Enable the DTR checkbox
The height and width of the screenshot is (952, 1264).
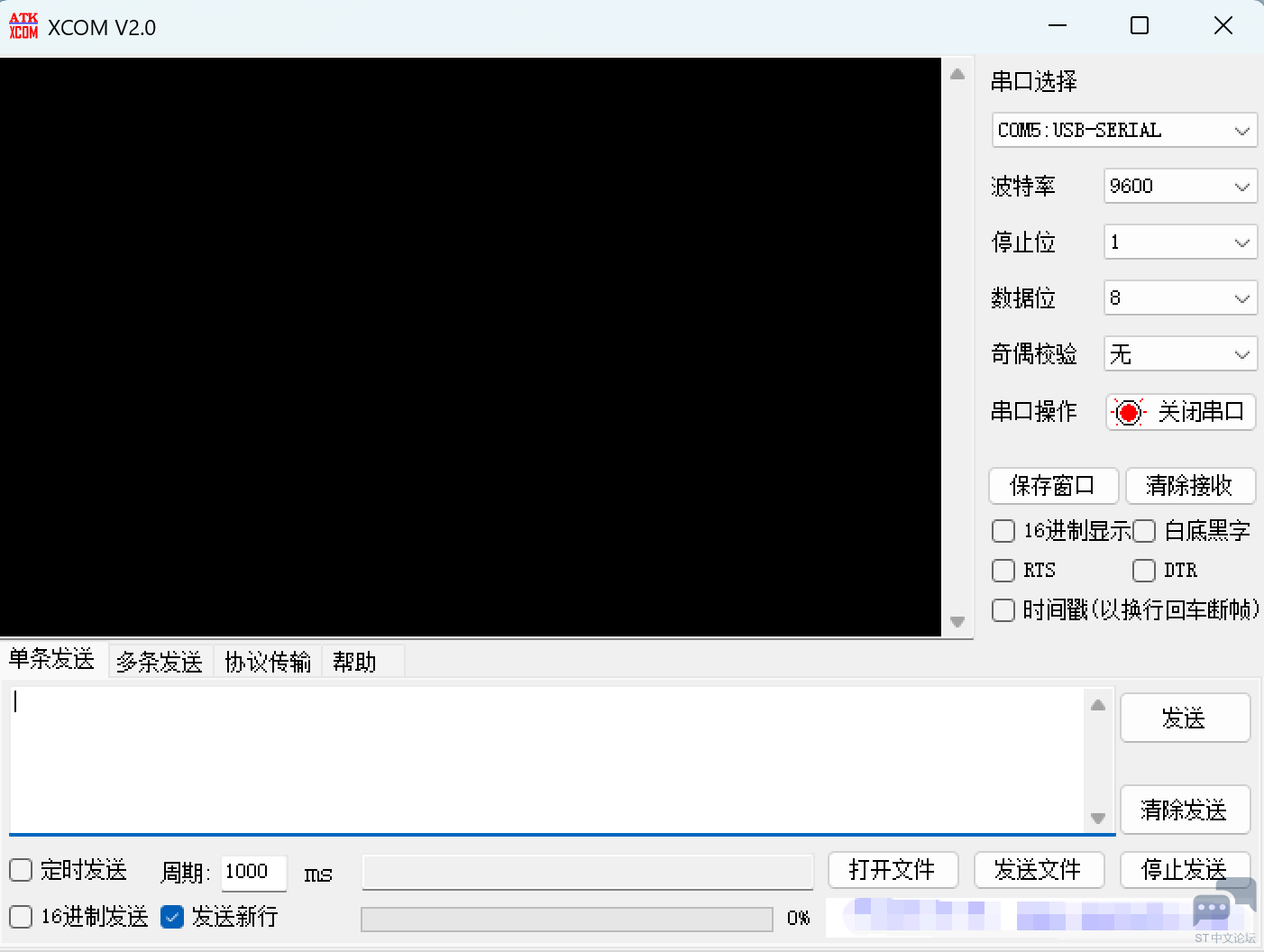point(1144,571)
